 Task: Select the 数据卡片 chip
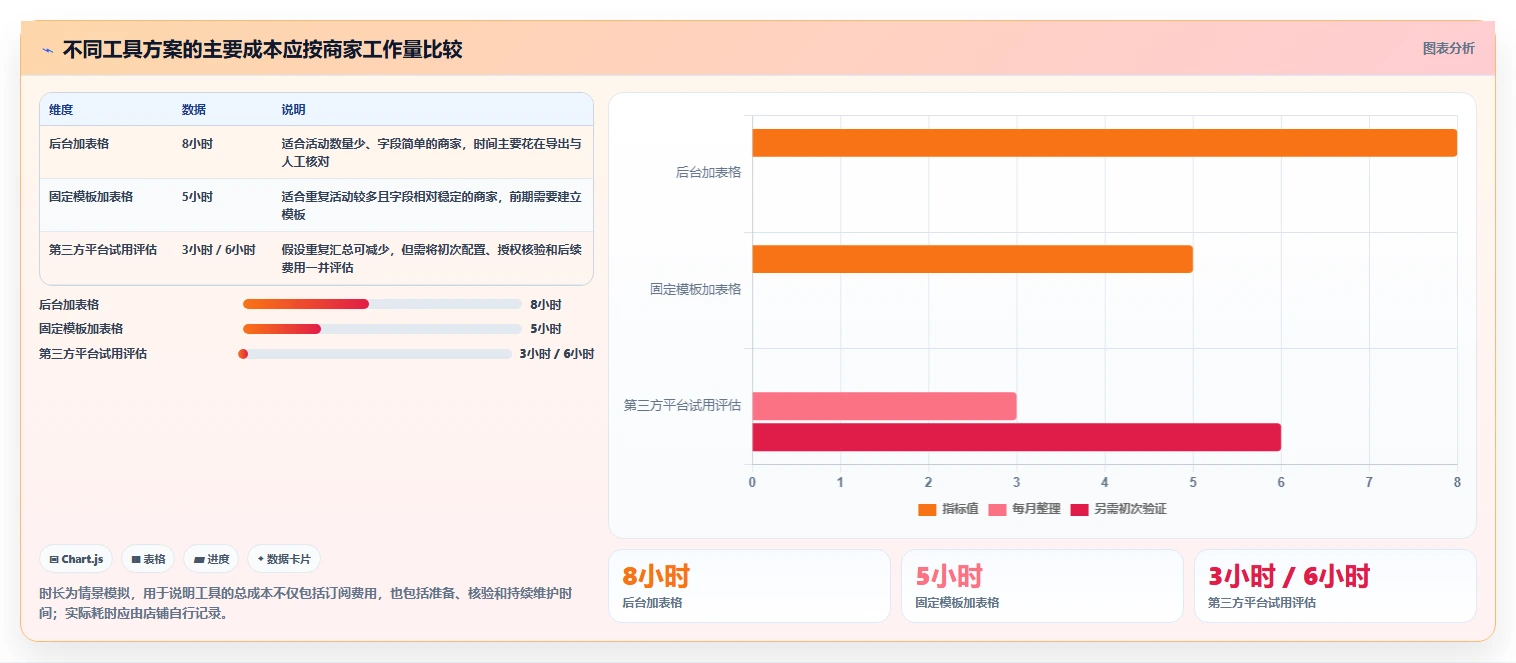point(284,559)
